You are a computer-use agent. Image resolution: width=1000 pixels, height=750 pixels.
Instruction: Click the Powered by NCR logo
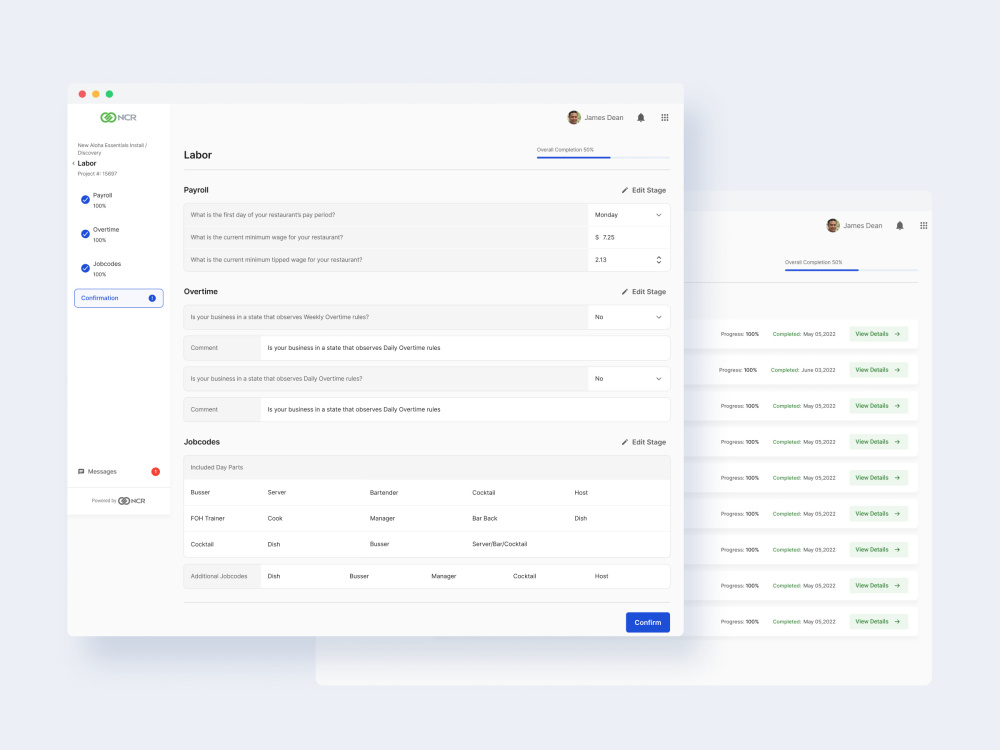131,501
